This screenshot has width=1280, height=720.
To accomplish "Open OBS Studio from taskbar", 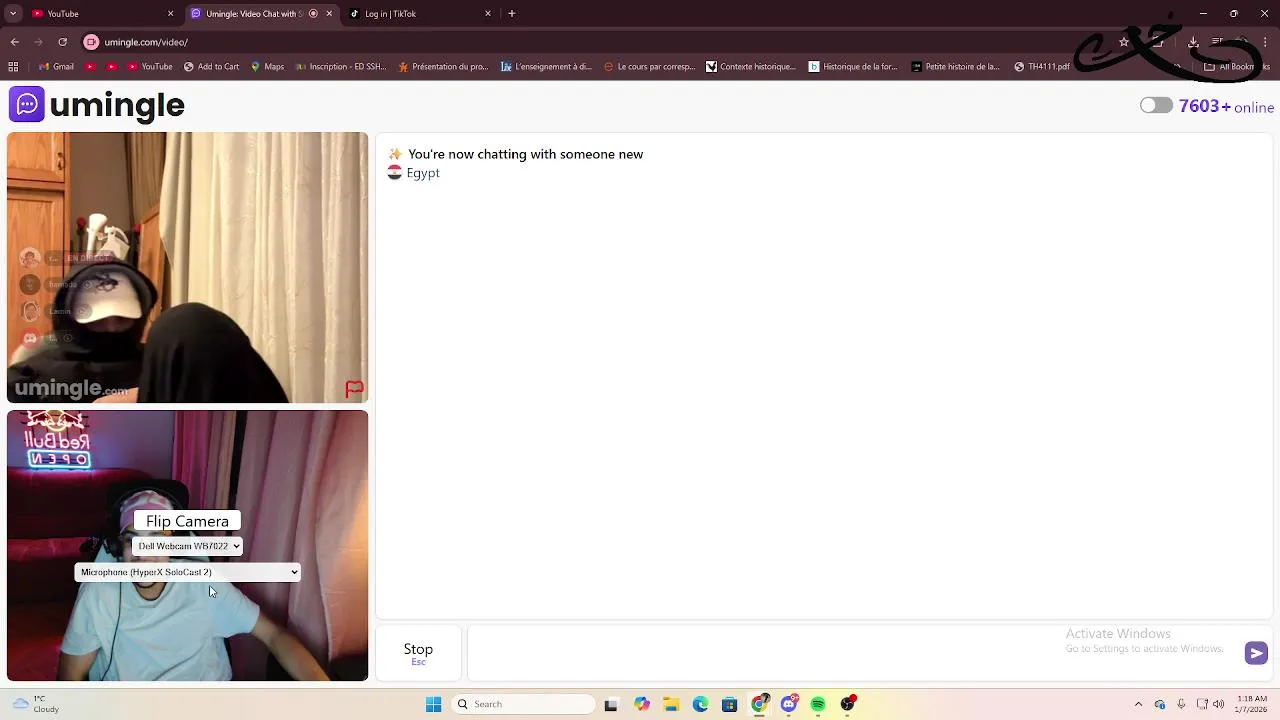I will [x=848, y=704].
